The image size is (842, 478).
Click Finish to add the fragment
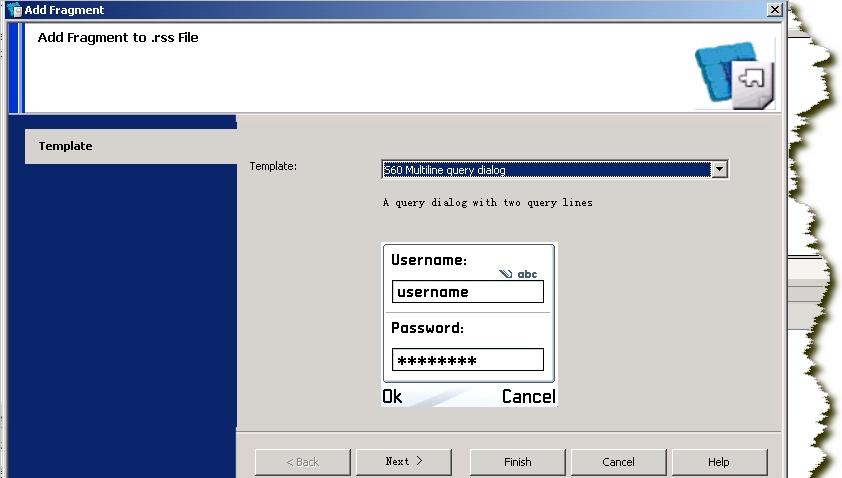pos(518,462)
